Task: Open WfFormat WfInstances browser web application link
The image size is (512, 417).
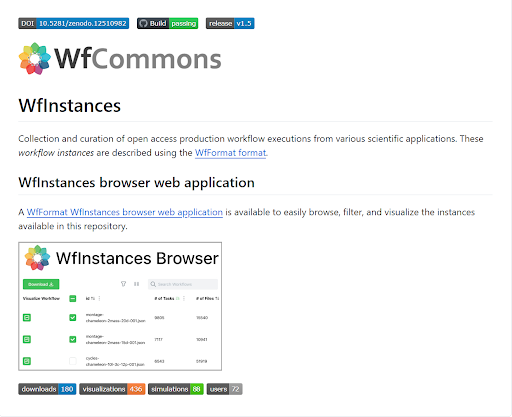Action: [125, 212]
